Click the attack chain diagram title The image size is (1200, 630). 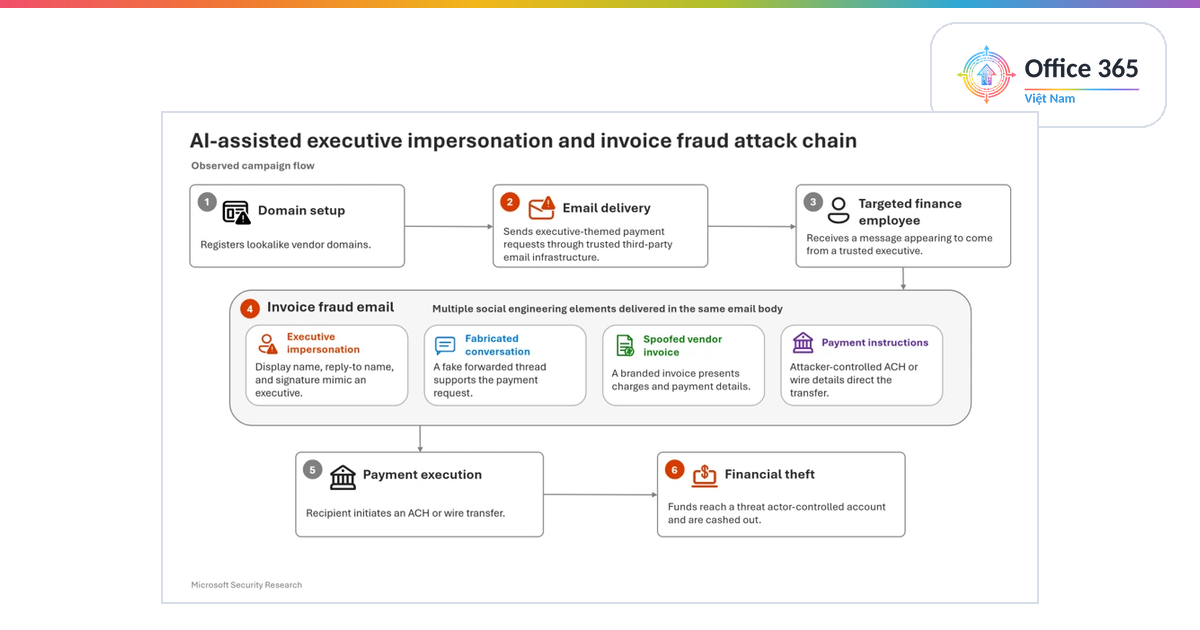click(x=523, y=141)
